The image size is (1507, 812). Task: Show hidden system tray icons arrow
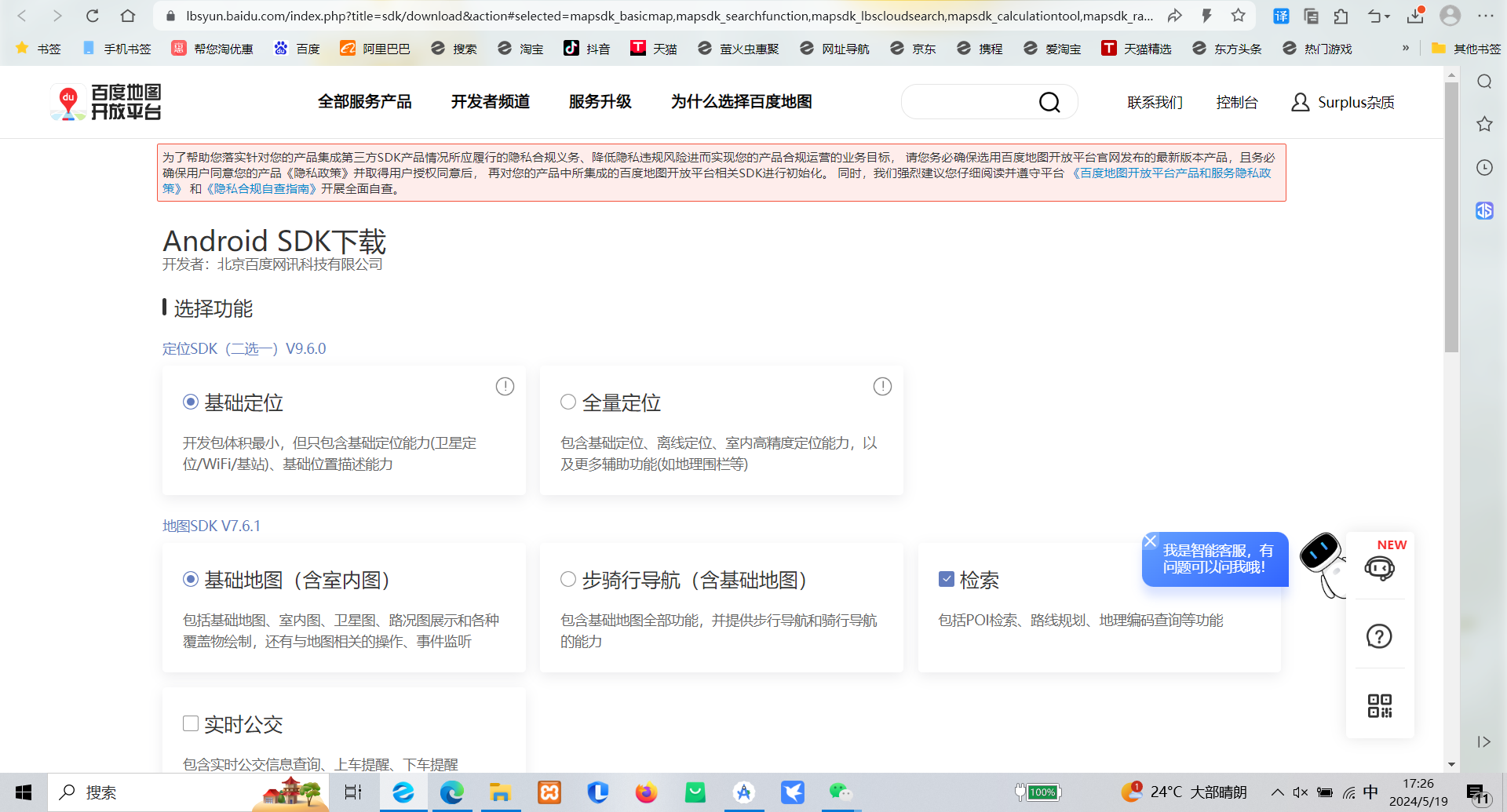point(1278,792)
